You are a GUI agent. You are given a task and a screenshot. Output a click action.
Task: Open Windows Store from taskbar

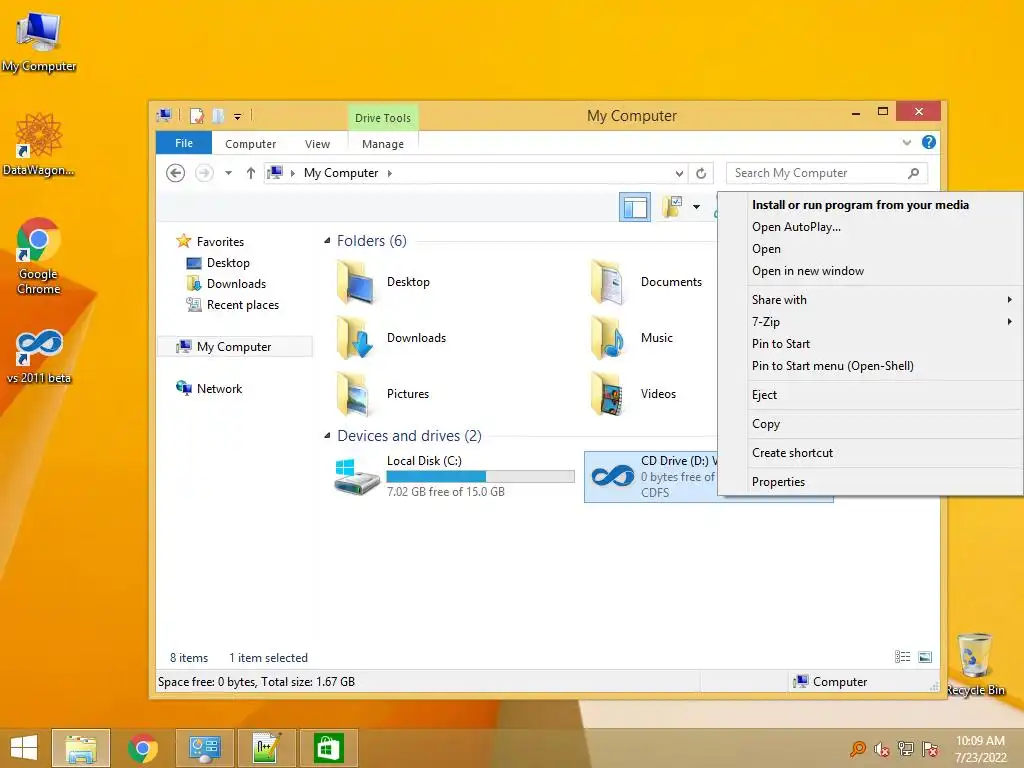328,748
